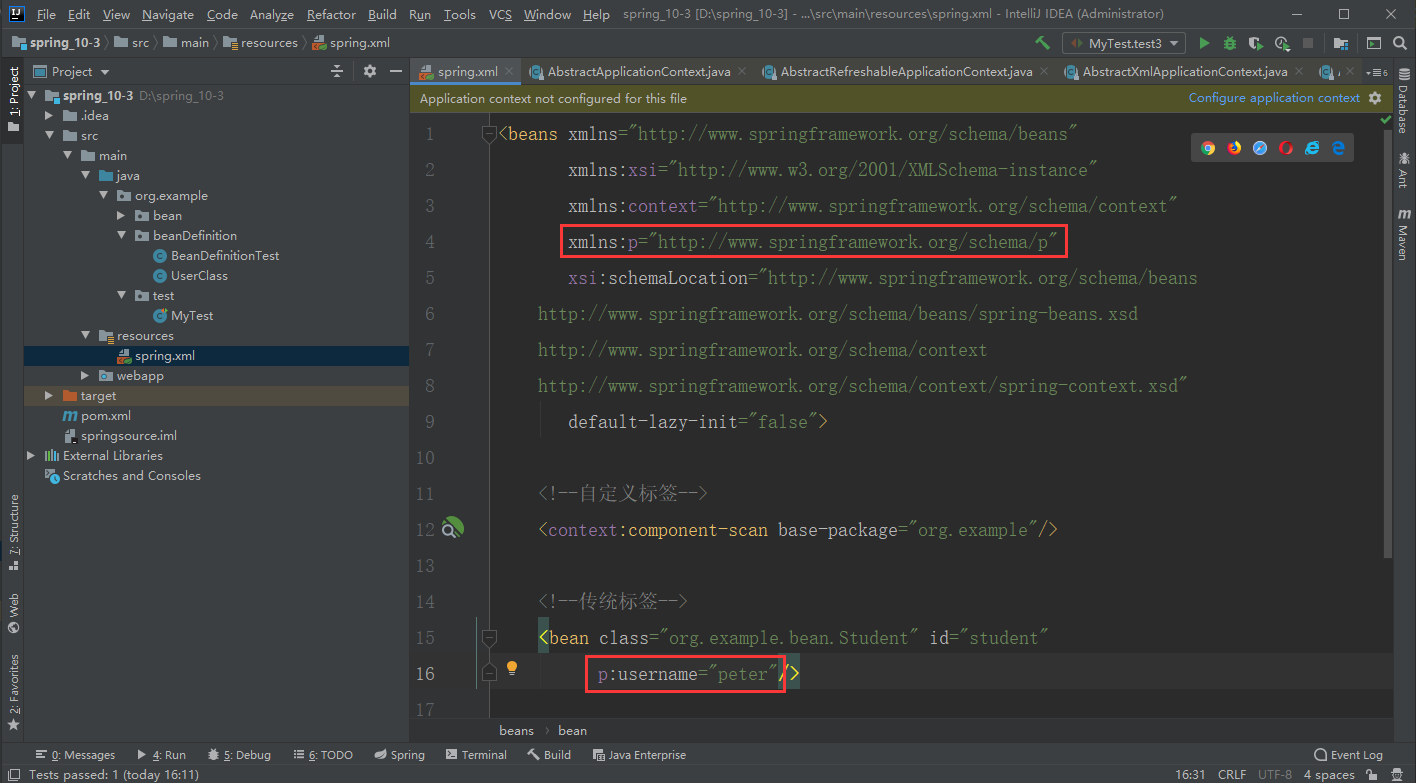Toggle the Database tool window
The width and height of the screenshot is (1416, 783).
[1403, 105]
